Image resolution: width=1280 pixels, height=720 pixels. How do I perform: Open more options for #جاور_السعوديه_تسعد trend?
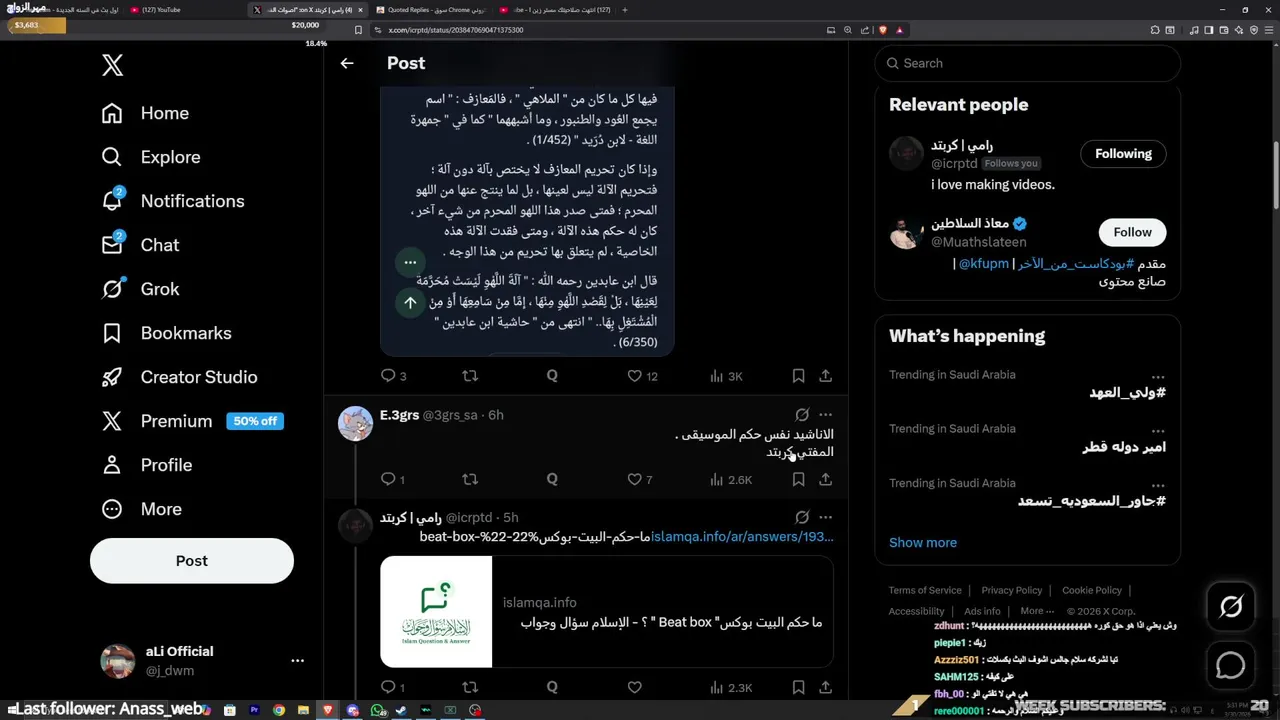pos(1157,485)
